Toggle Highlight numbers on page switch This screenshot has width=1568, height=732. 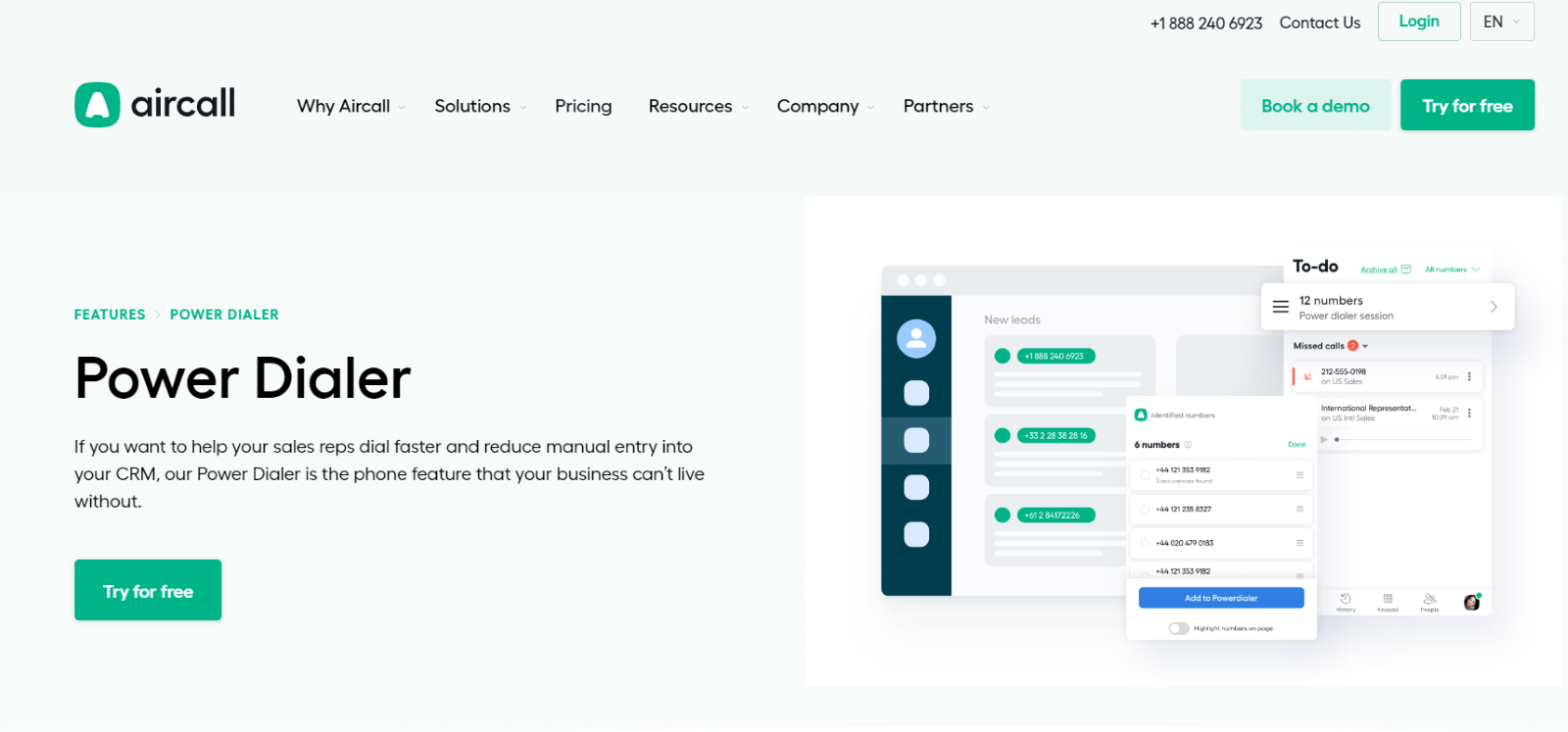pos(1179,628)
